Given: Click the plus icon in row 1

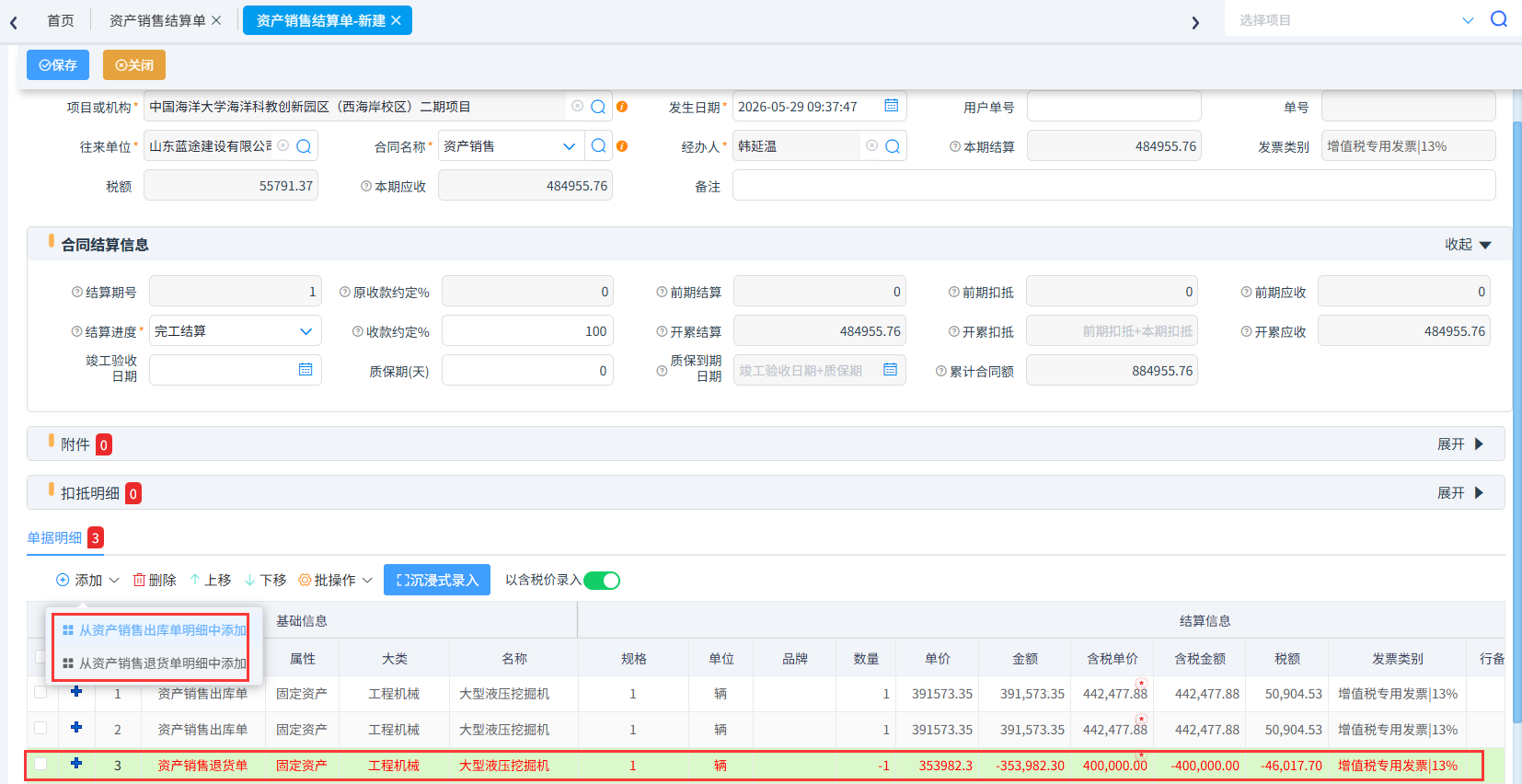Looking at the screenshot, I should 76,692.
